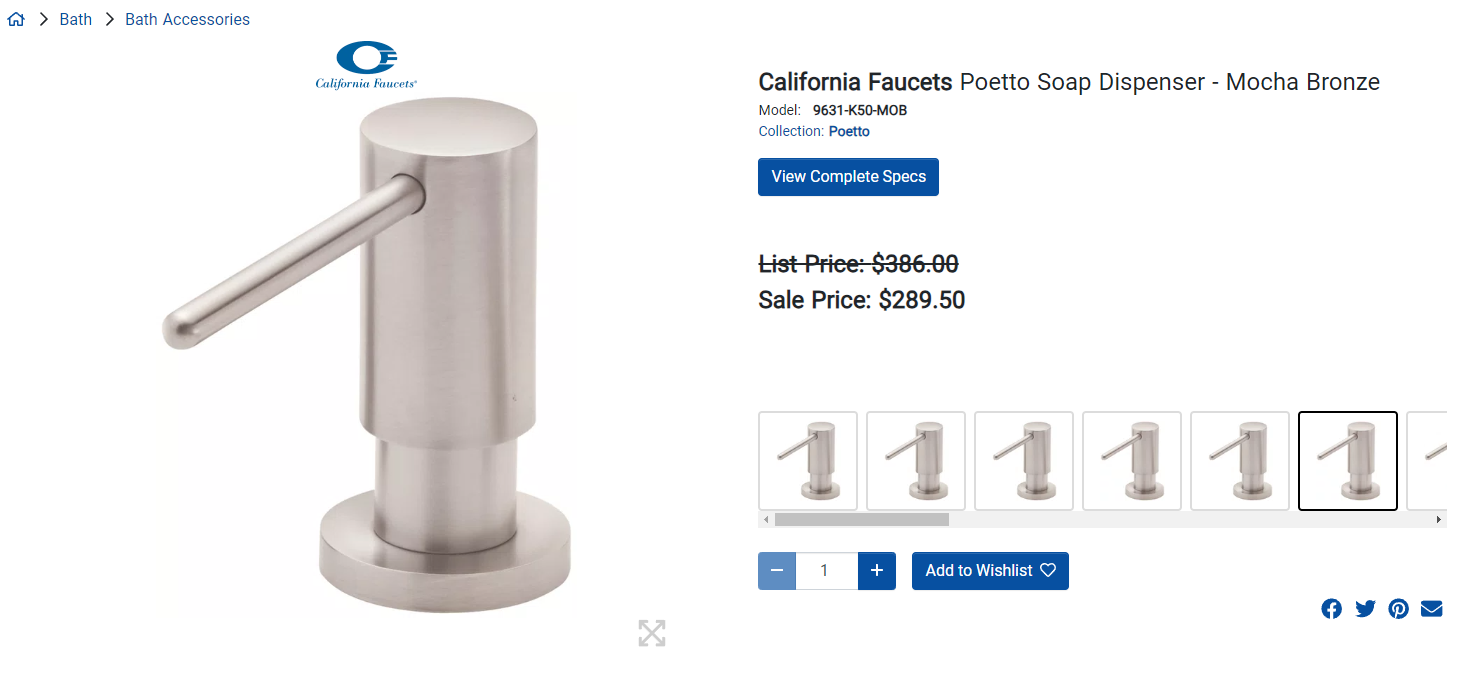Increase quantity with the plus button
Viewport: 1473px width, 677px height.
pos(877,570)
